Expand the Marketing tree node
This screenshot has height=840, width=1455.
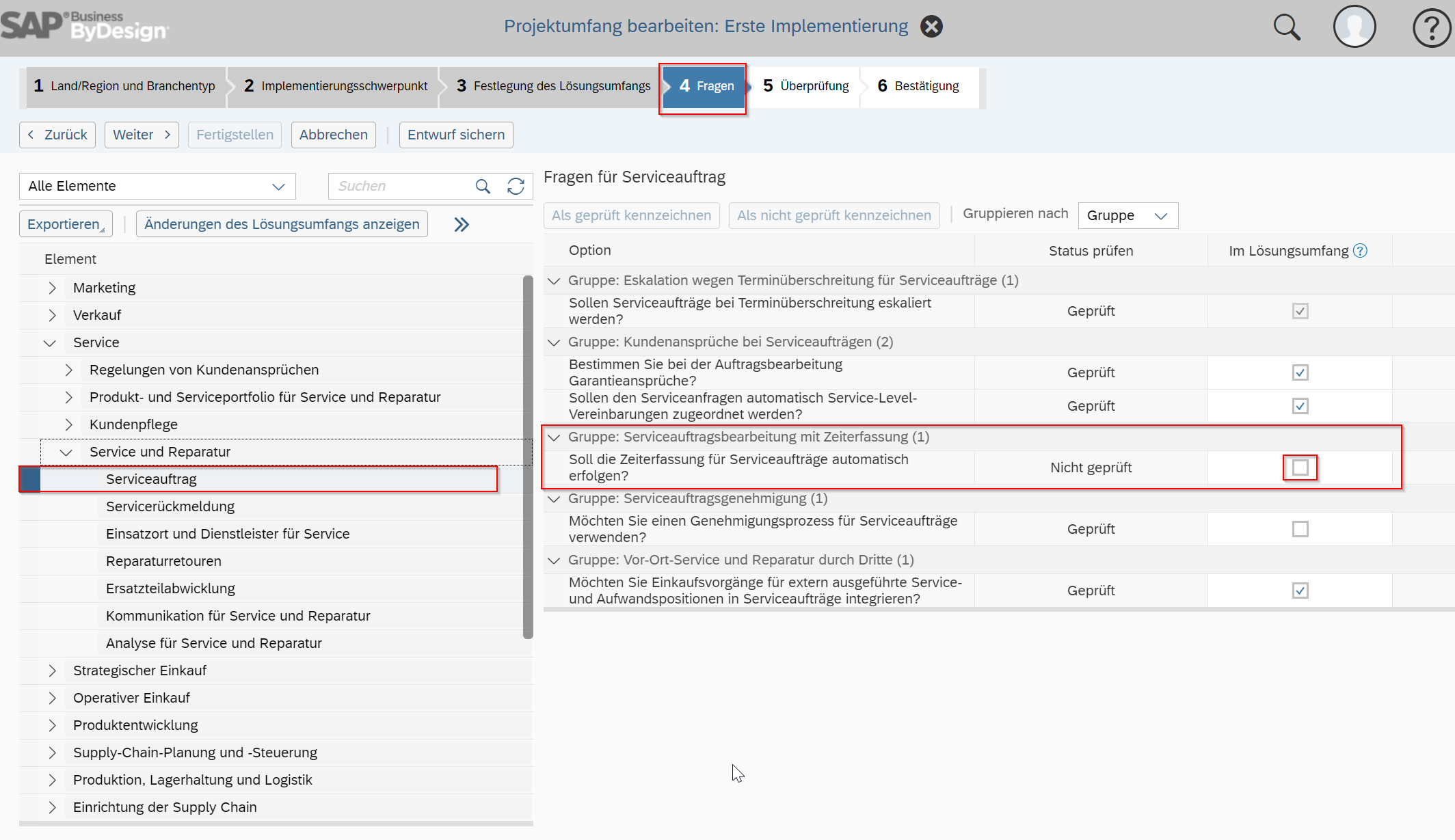tap(52, 288)
